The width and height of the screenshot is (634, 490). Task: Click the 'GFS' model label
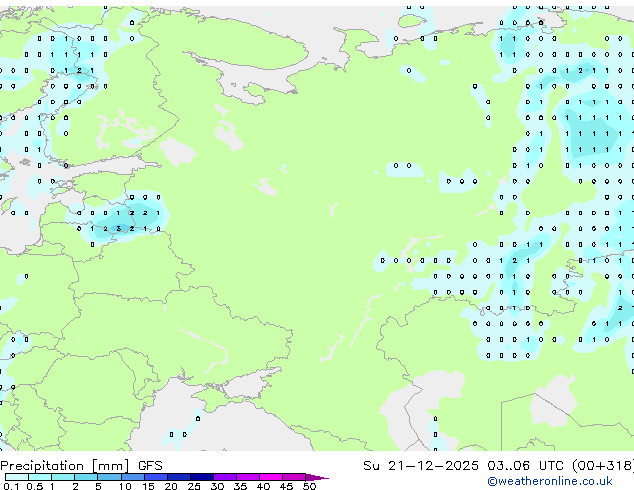150,466
